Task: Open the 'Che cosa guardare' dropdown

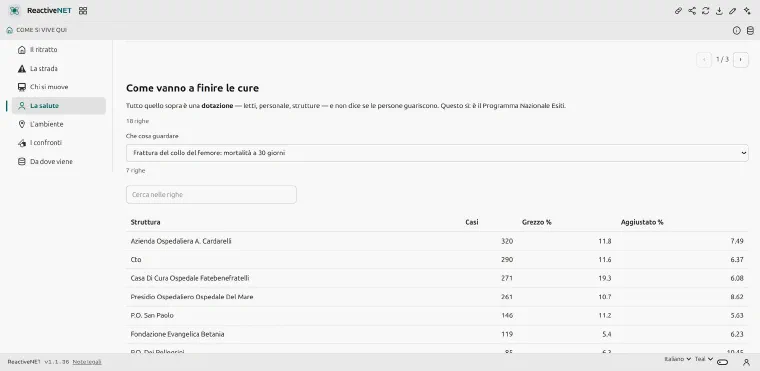Action: (437, 153)
